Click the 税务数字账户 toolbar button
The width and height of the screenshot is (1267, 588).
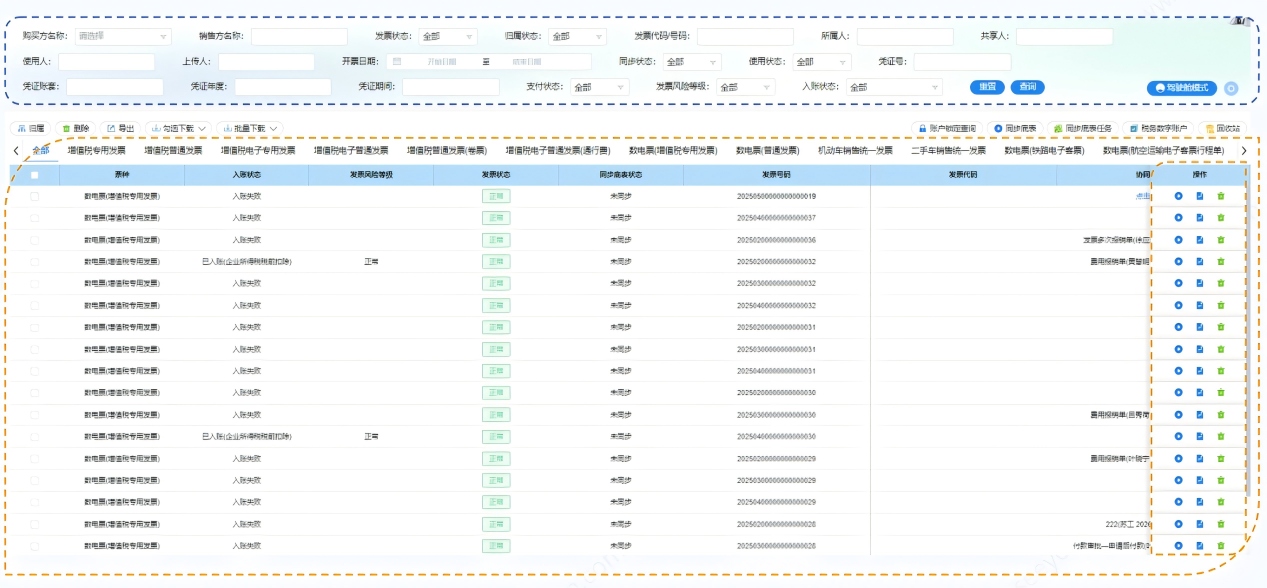[1158, 128]
